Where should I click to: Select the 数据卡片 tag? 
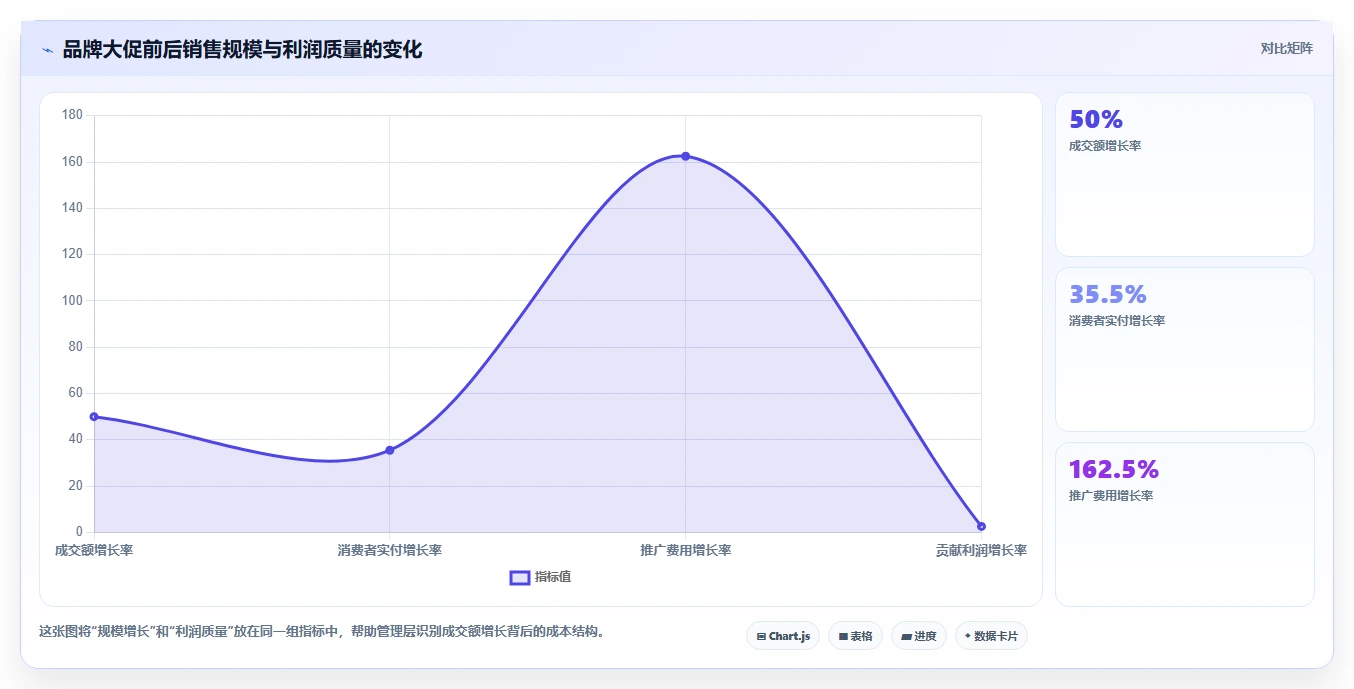991,636
